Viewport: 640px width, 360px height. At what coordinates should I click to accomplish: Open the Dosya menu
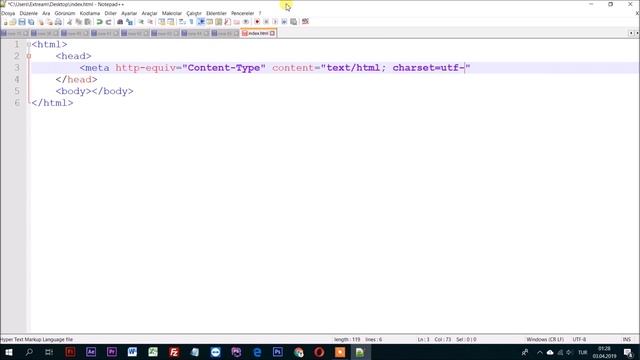[x=8, y=13]
